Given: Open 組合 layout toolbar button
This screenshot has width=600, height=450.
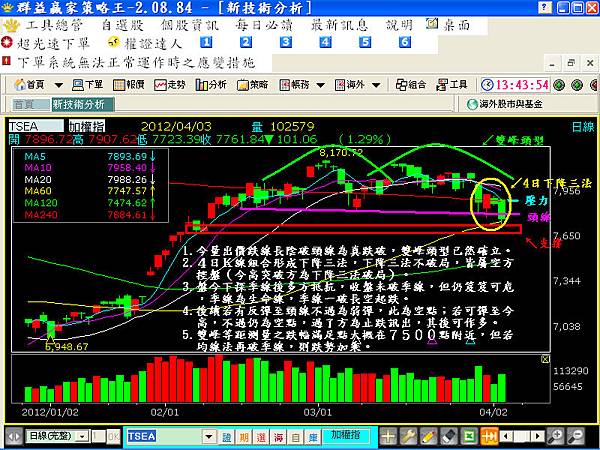Looking at the screenshot, I should click(x=411, y=85).
